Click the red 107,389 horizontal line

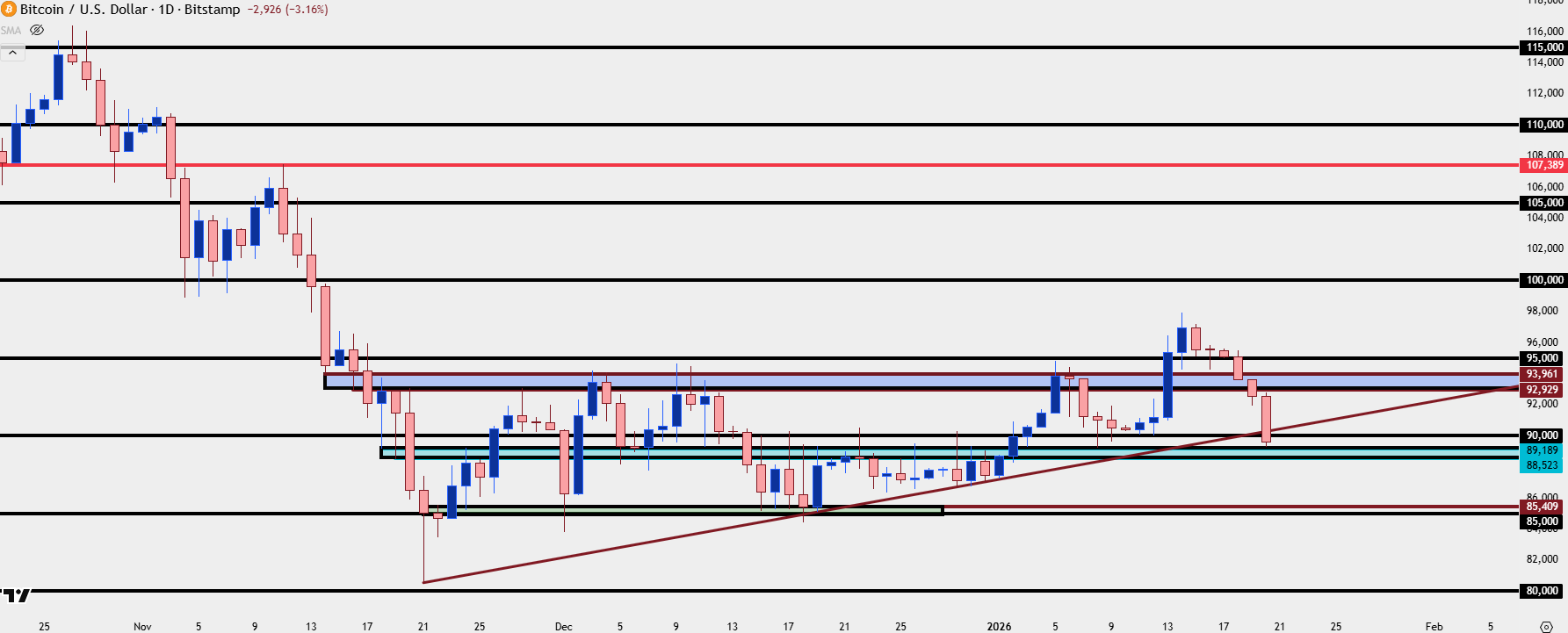click(760, 165)
